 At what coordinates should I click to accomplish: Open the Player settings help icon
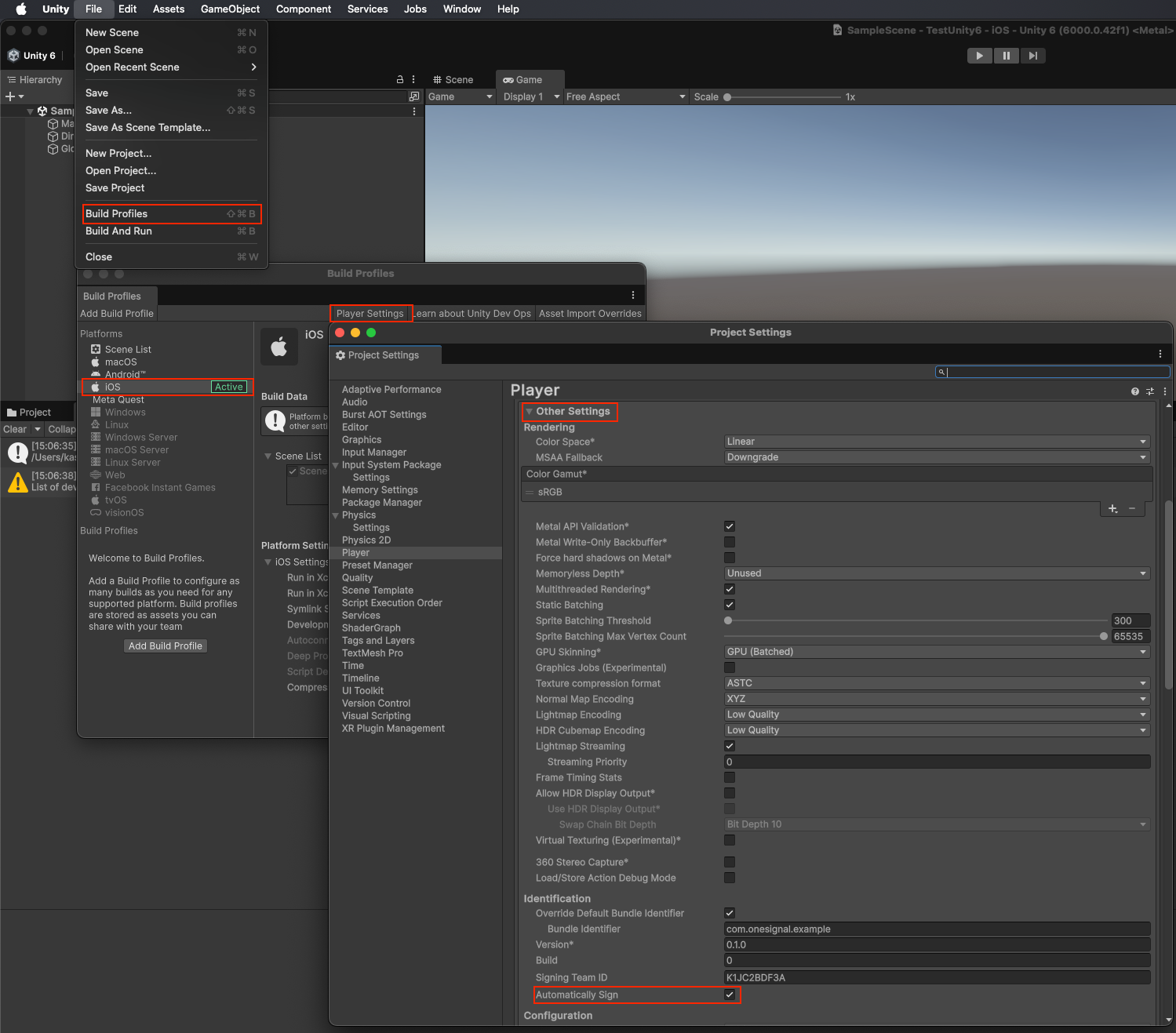(1135, 391)
